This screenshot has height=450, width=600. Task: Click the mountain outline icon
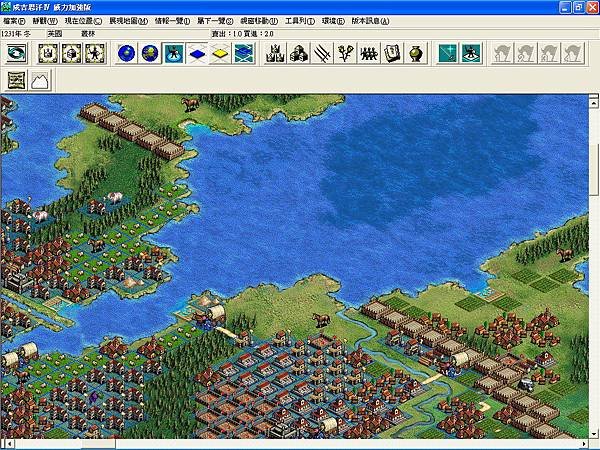coord(40,81)
